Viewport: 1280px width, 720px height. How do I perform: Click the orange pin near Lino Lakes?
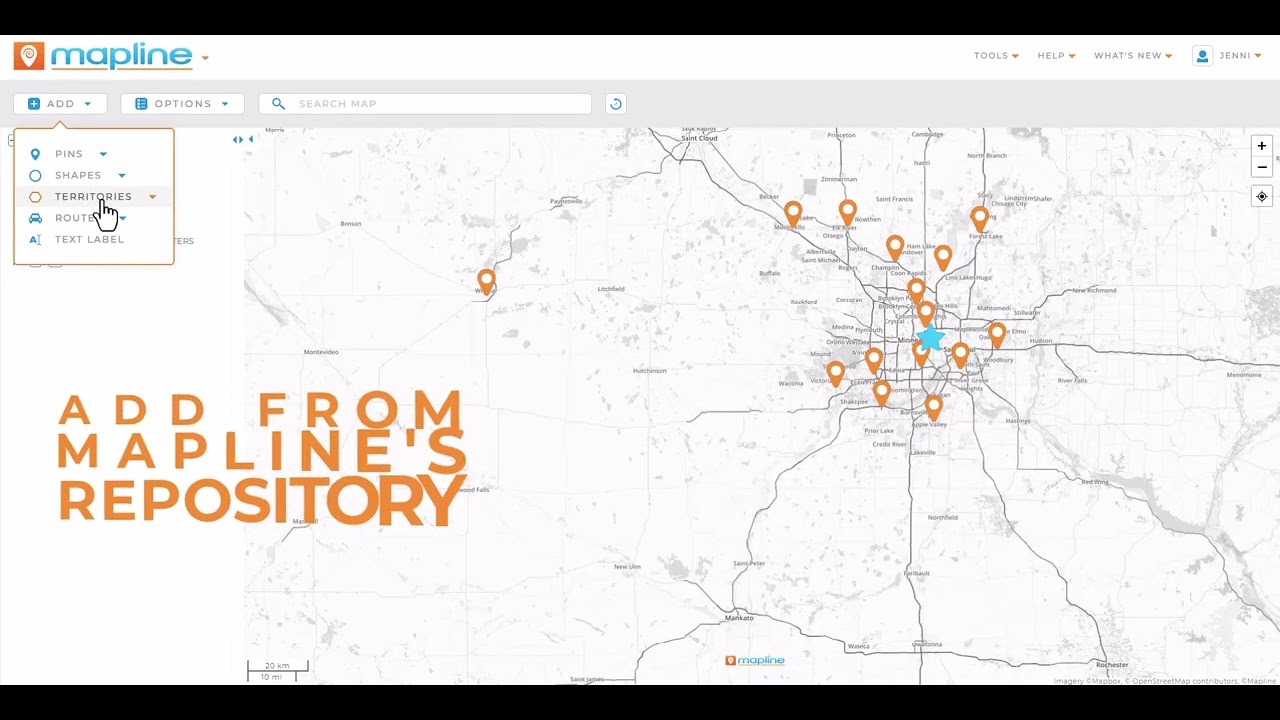pyautogui.click(x=943, y=258)
